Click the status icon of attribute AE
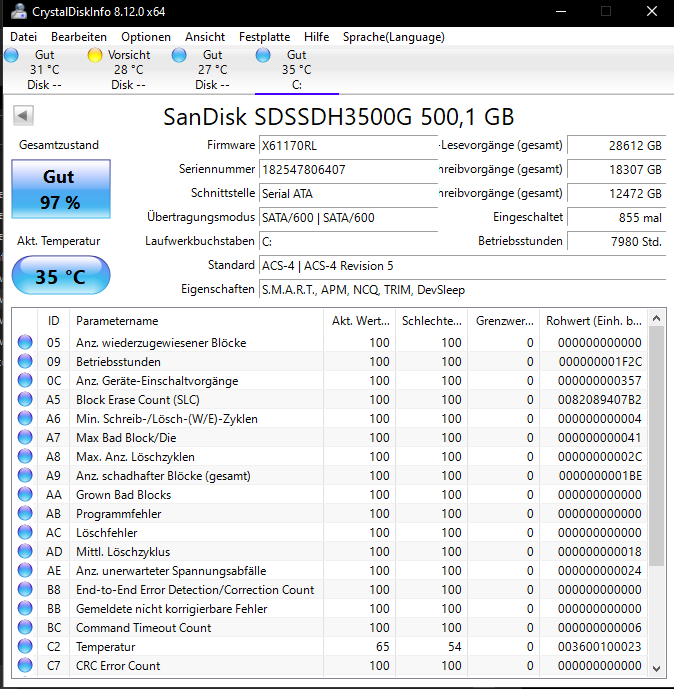This screenshot has height=689, width=674. tap(25, 570)
